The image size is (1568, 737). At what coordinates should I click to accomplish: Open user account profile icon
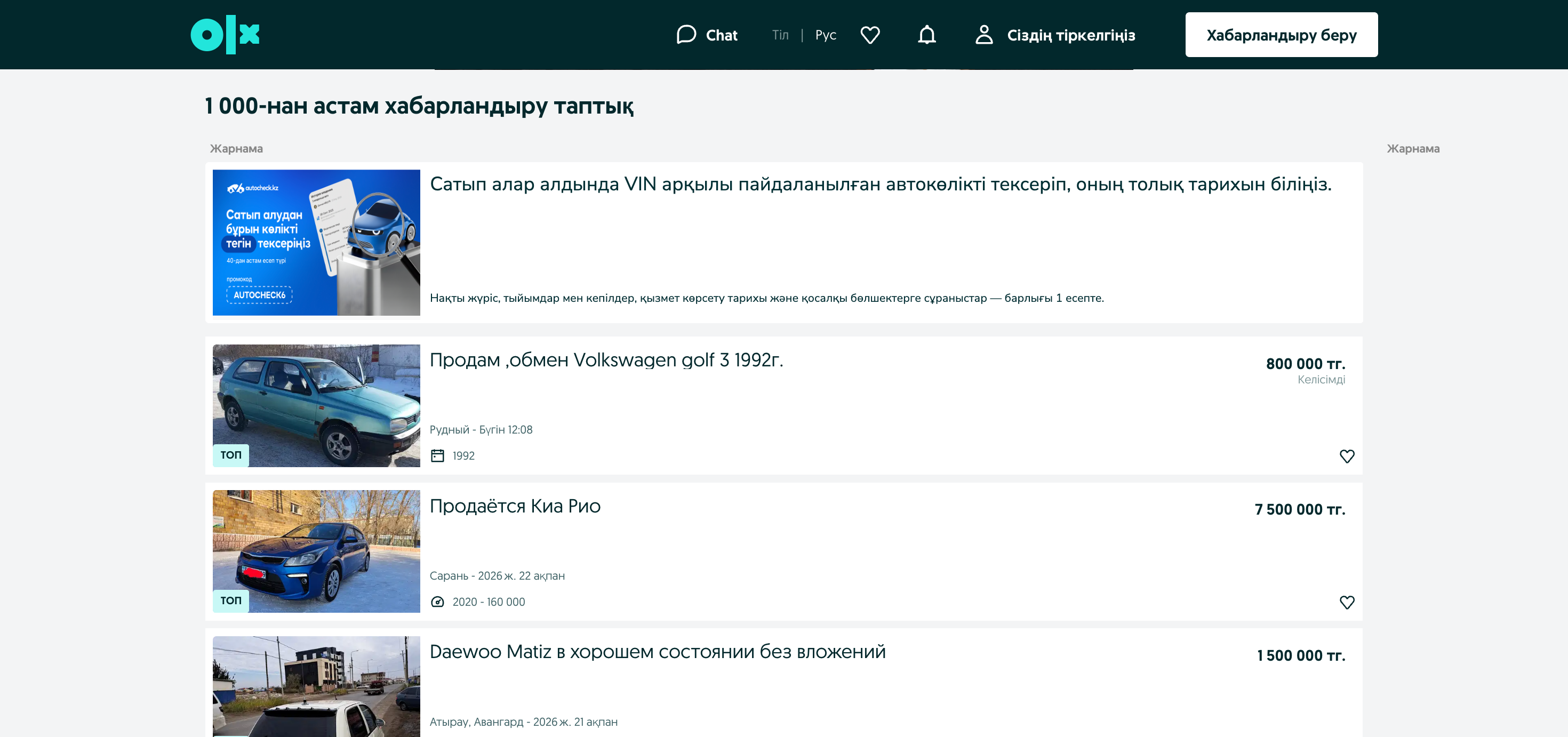983,35
